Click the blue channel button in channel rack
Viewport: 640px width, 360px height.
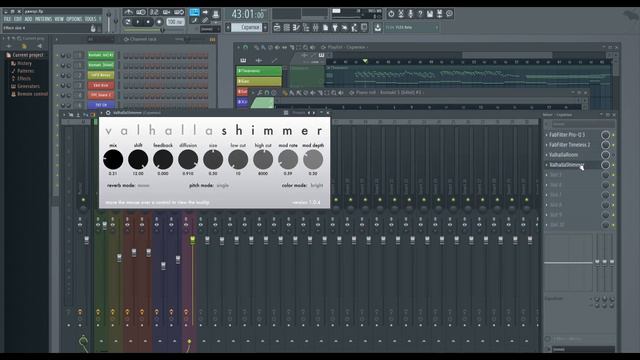point(101,105)
